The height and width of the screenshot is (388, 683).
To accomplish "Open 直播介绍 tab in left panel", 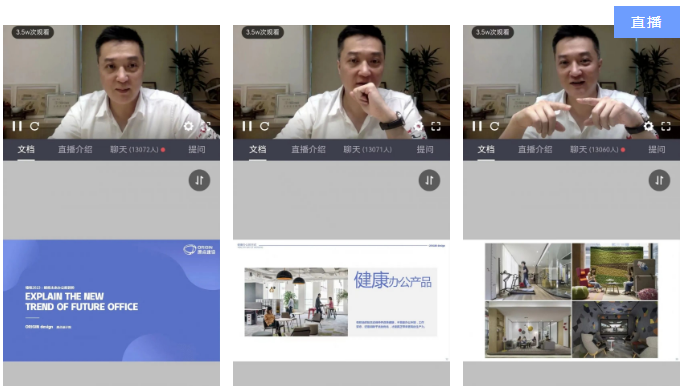I will click(x=75, y=149).
